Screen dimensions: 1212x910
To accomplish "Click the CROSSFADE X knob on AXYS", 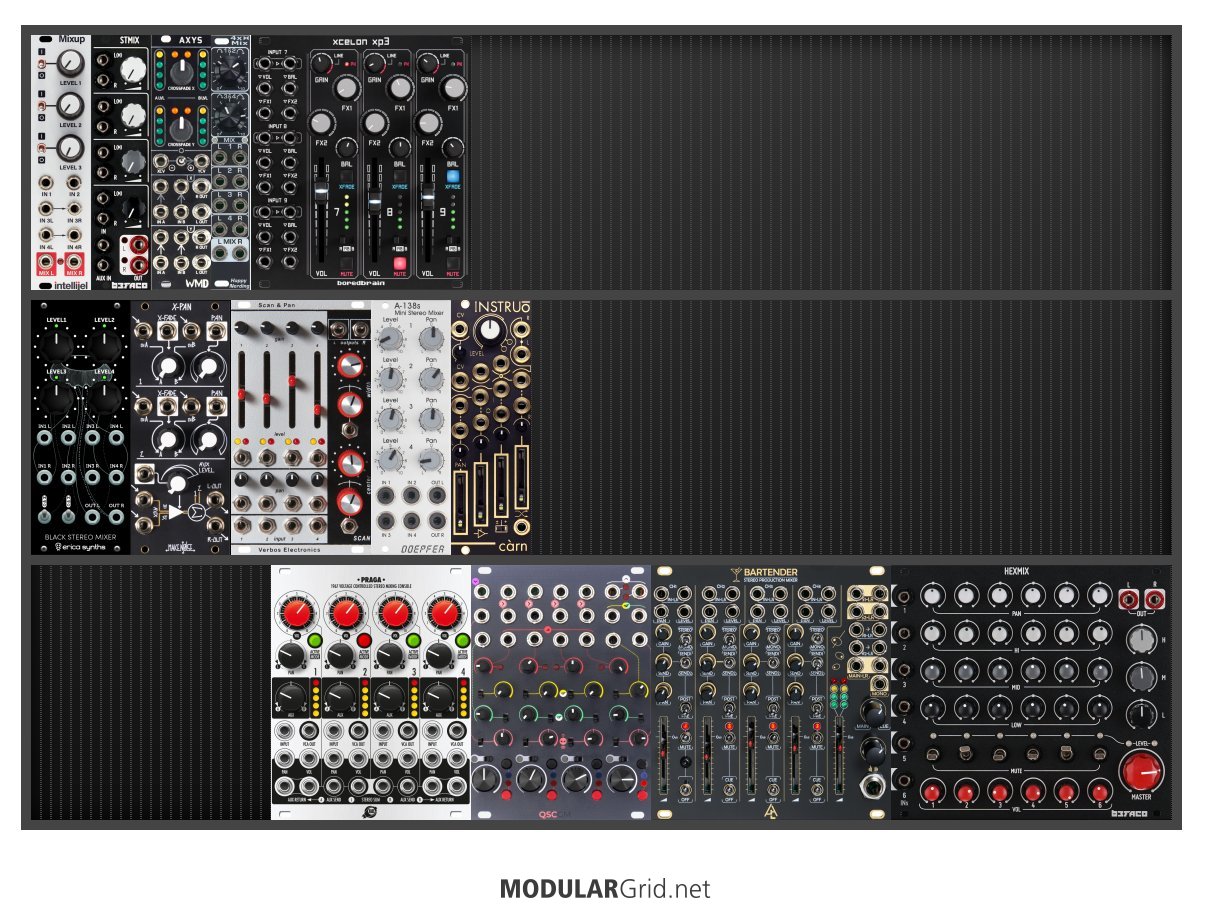I will pos(183,72).
